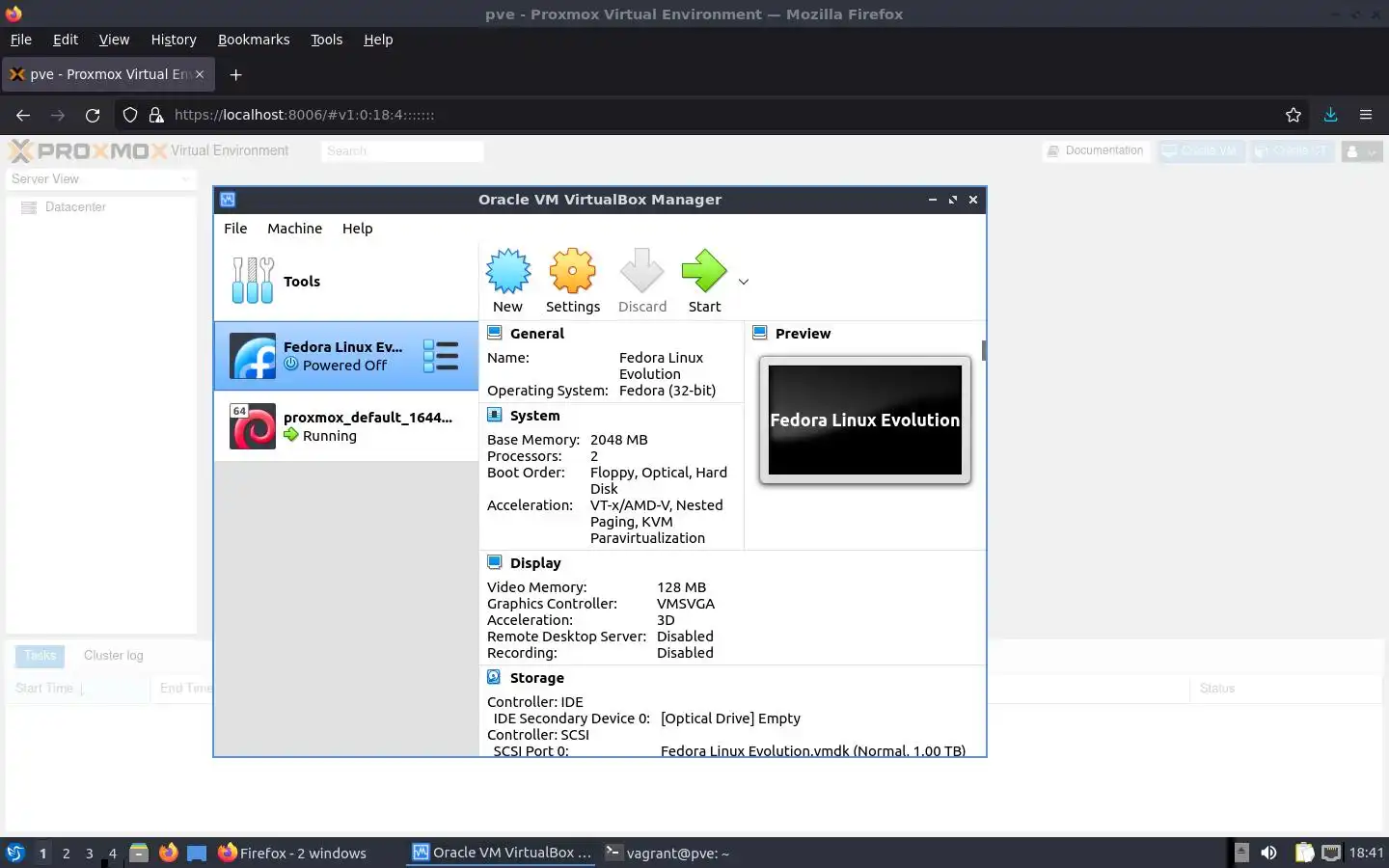This screenshot has height=868, width=1389.
Task: Click the proxmox VM Debian swirl icon
Action: 253,426
